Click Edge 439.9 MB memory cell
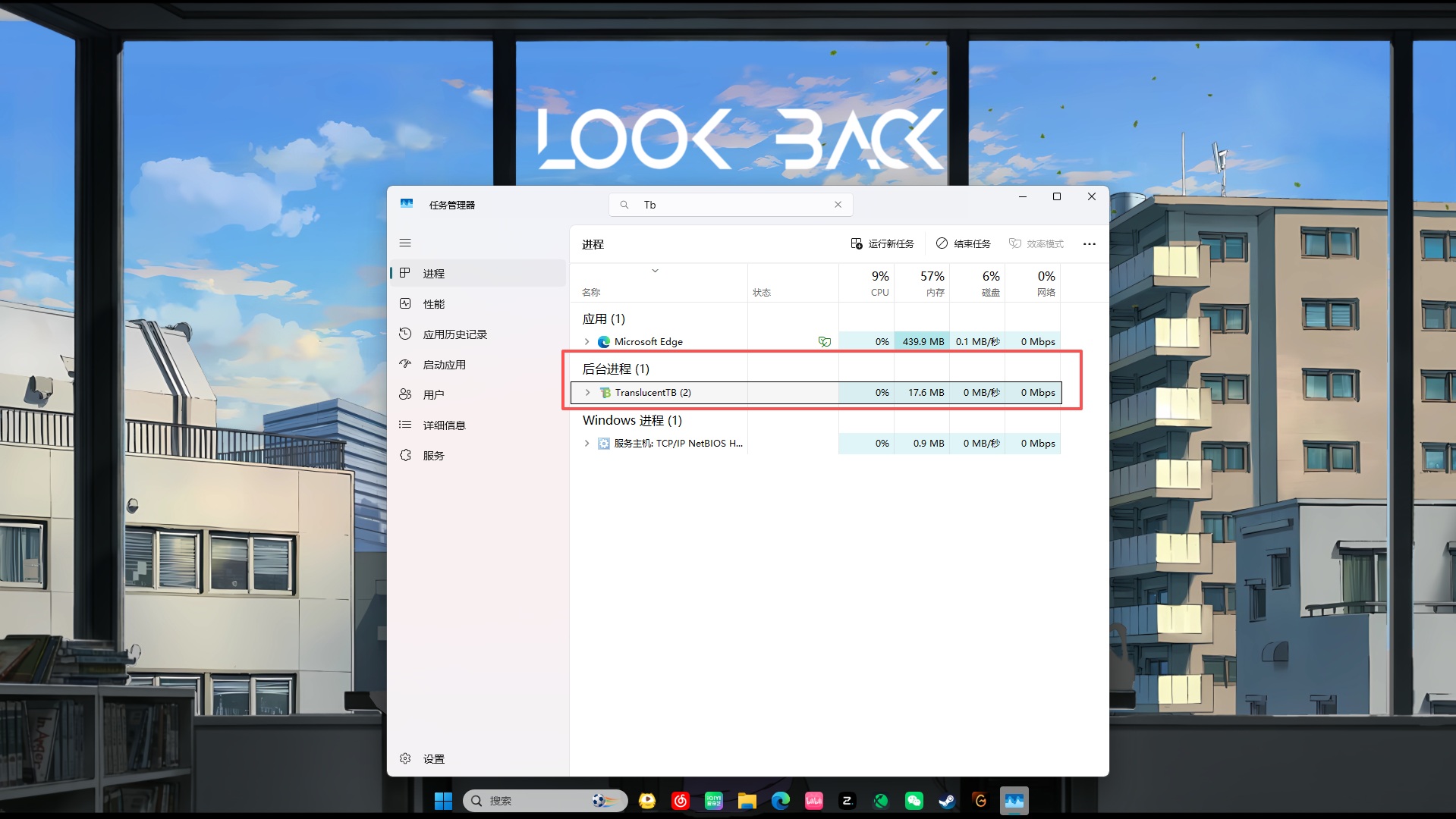Screen dimensions: 1456x819 922,342
